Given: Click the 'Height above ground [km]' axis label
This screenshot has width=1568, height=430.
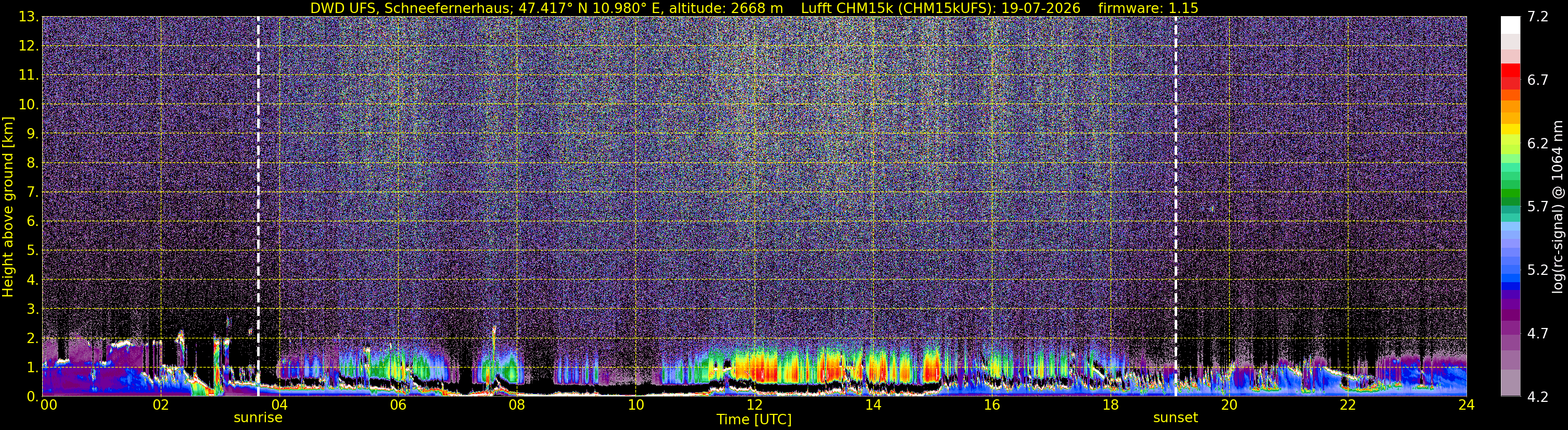Looking at the screenshot, I should (8, 207).
